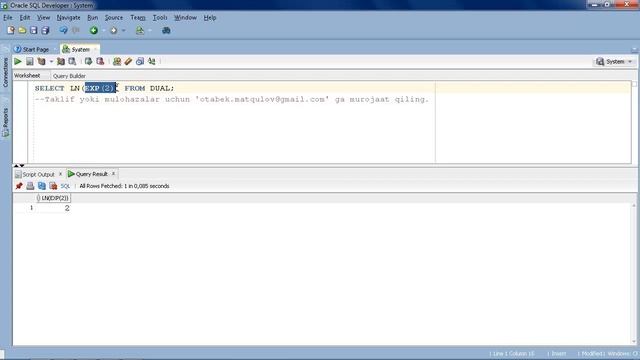Open the Help menu

pos(210,18)
